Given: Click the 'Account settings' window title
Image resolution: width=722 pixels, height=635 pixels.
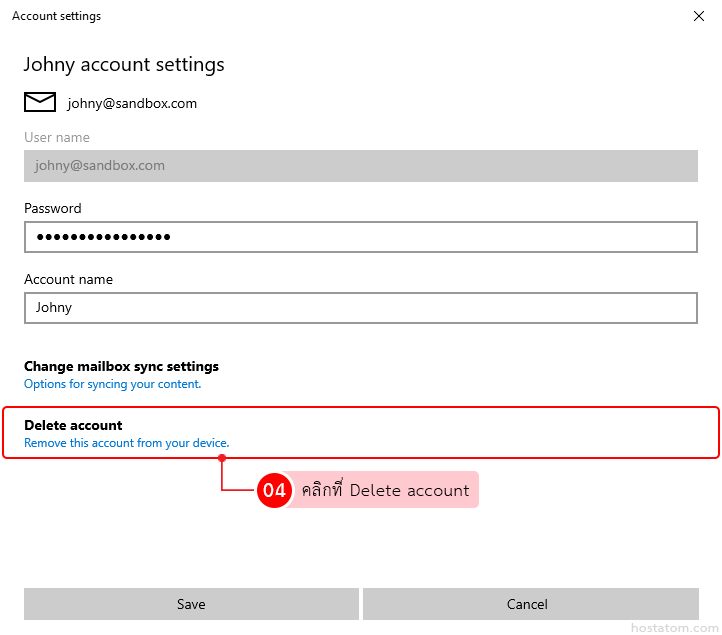Looking at the screenshot, I should click(56, 16).
